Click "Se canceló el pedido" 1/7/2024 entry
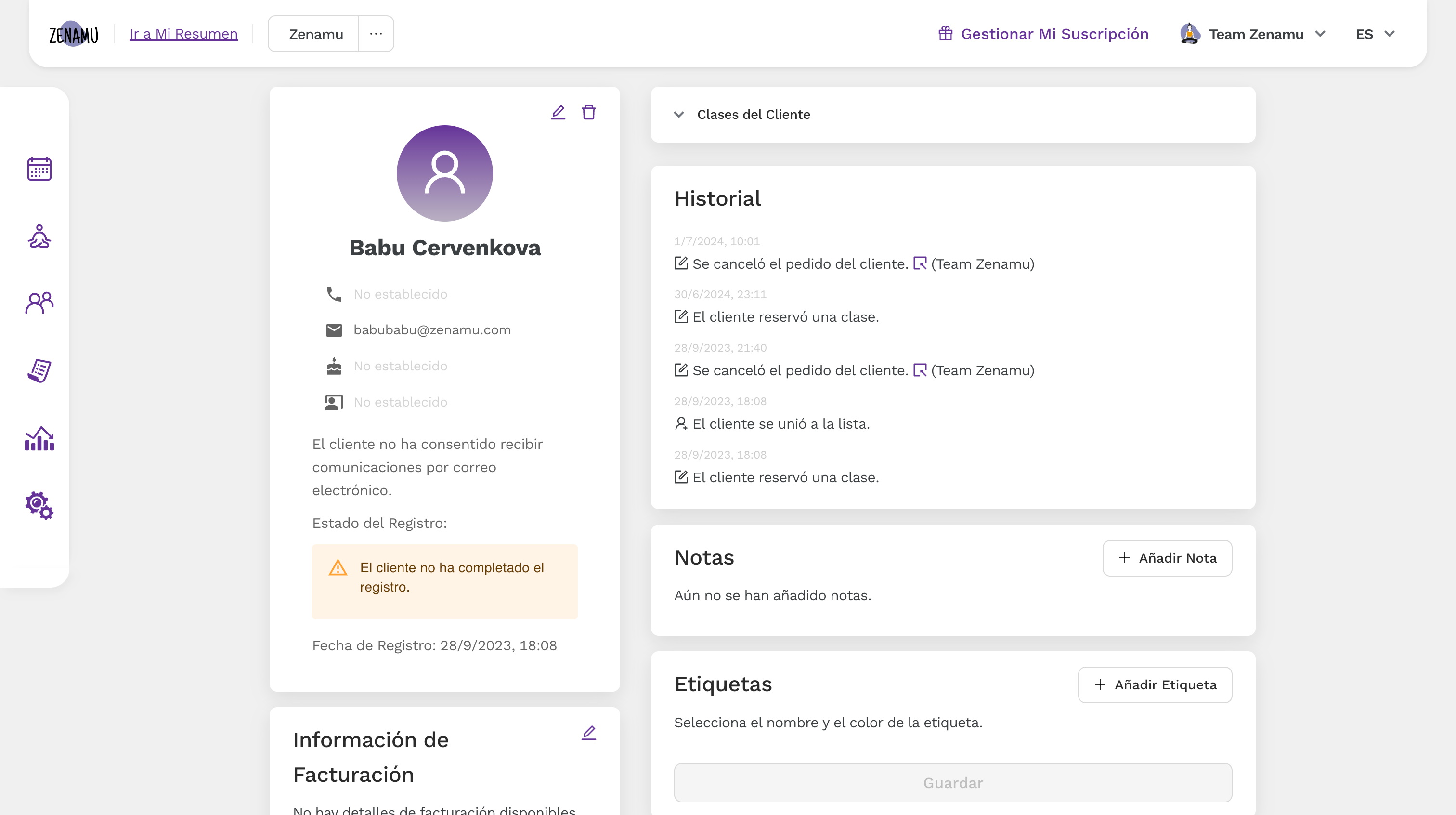This screenshot has width=1456, height=815. click(x=800, y=263)
